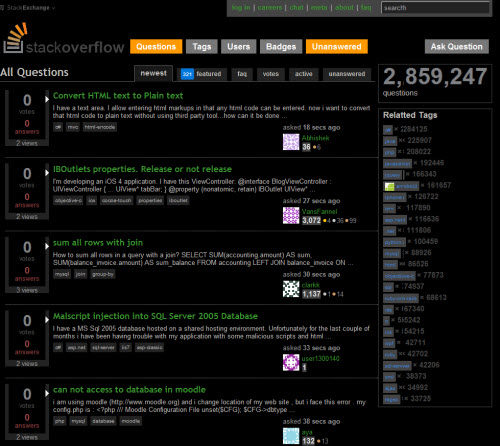Click the '2,859,247' questions count
Screen dimensions: 500x446
(435, 77)
